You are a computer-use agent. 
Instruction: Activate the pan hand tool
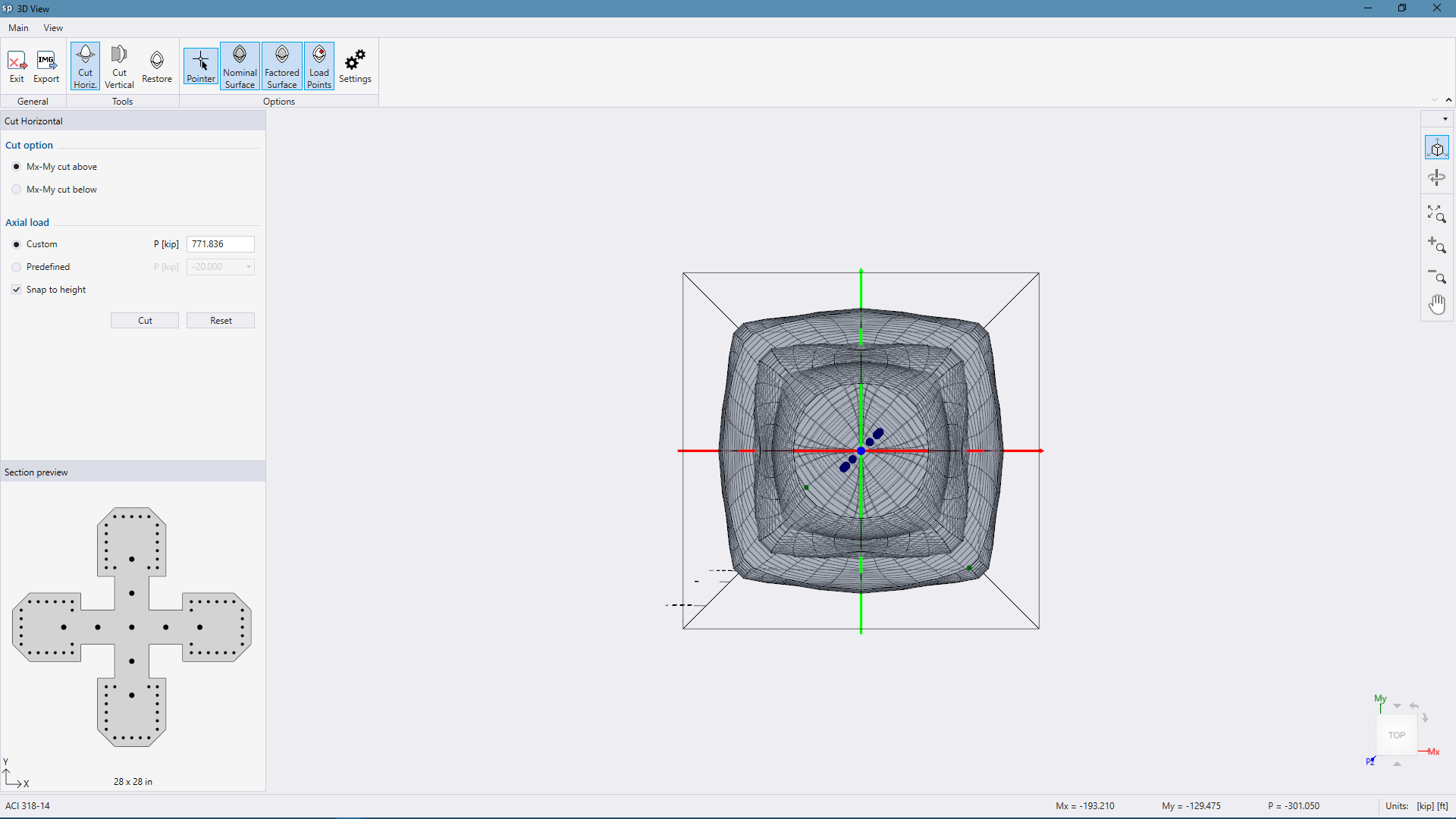(x=1437, y=305)
